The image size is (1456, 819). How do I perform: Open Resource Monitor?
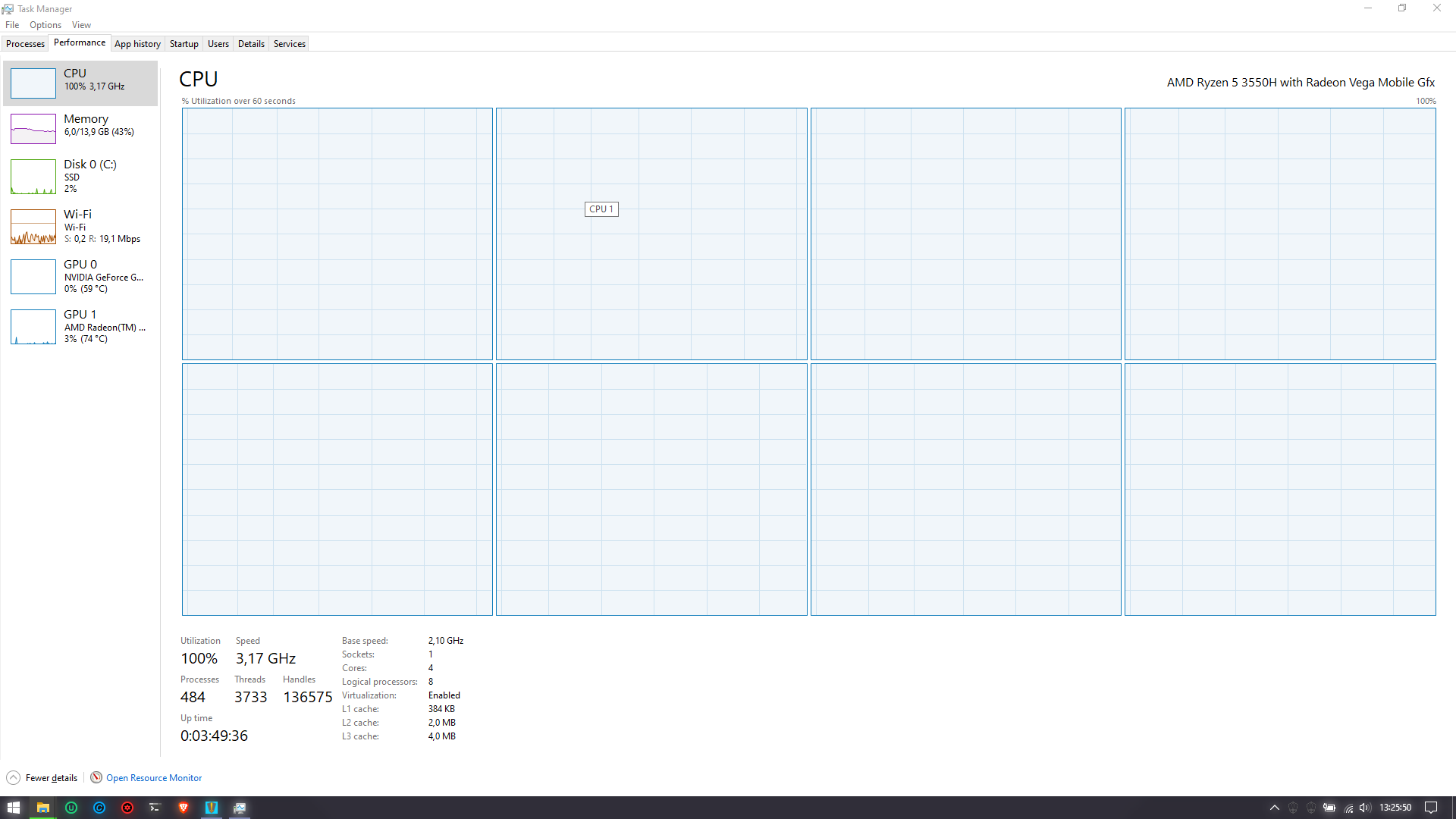click(x=154, y=777)
